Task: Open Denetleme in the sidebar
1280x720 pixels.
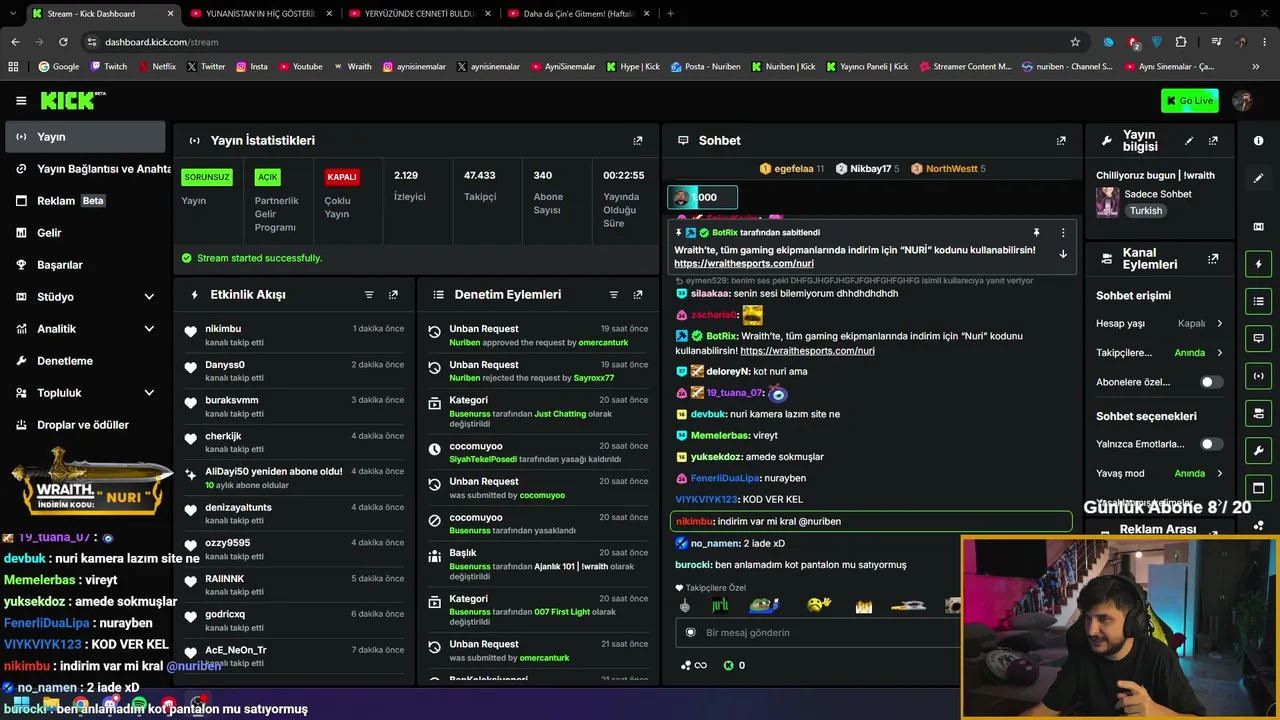Action: pyautogui.click(x=85, y=361)
